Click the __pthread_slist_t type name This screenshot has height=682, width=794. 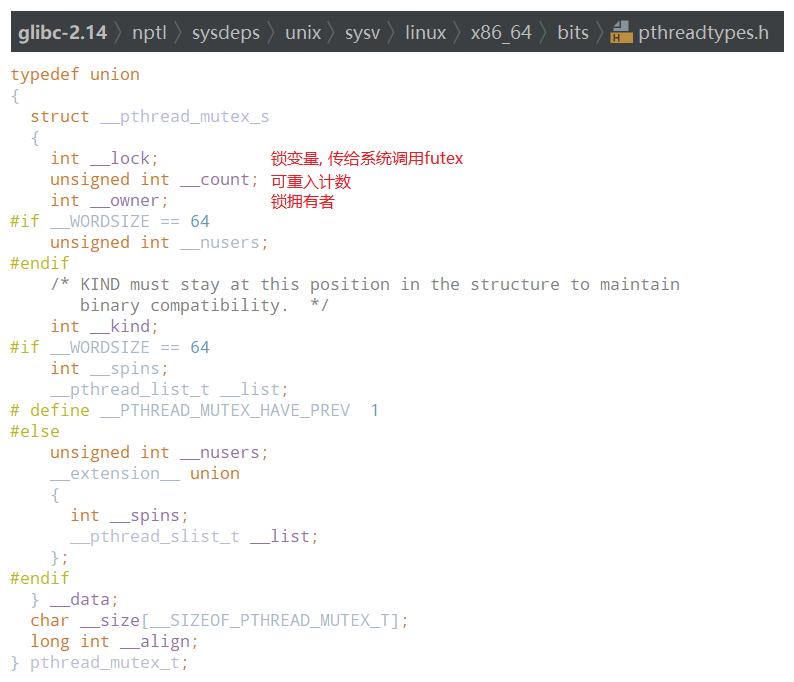(154, 537)
